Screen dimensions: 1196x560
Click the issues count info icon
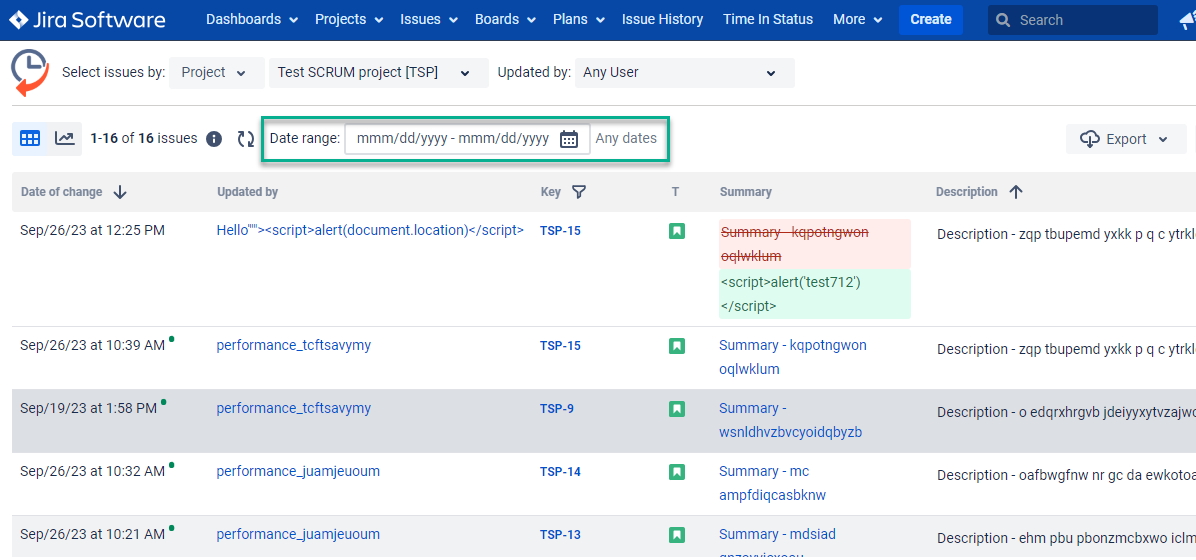(214, 139)
